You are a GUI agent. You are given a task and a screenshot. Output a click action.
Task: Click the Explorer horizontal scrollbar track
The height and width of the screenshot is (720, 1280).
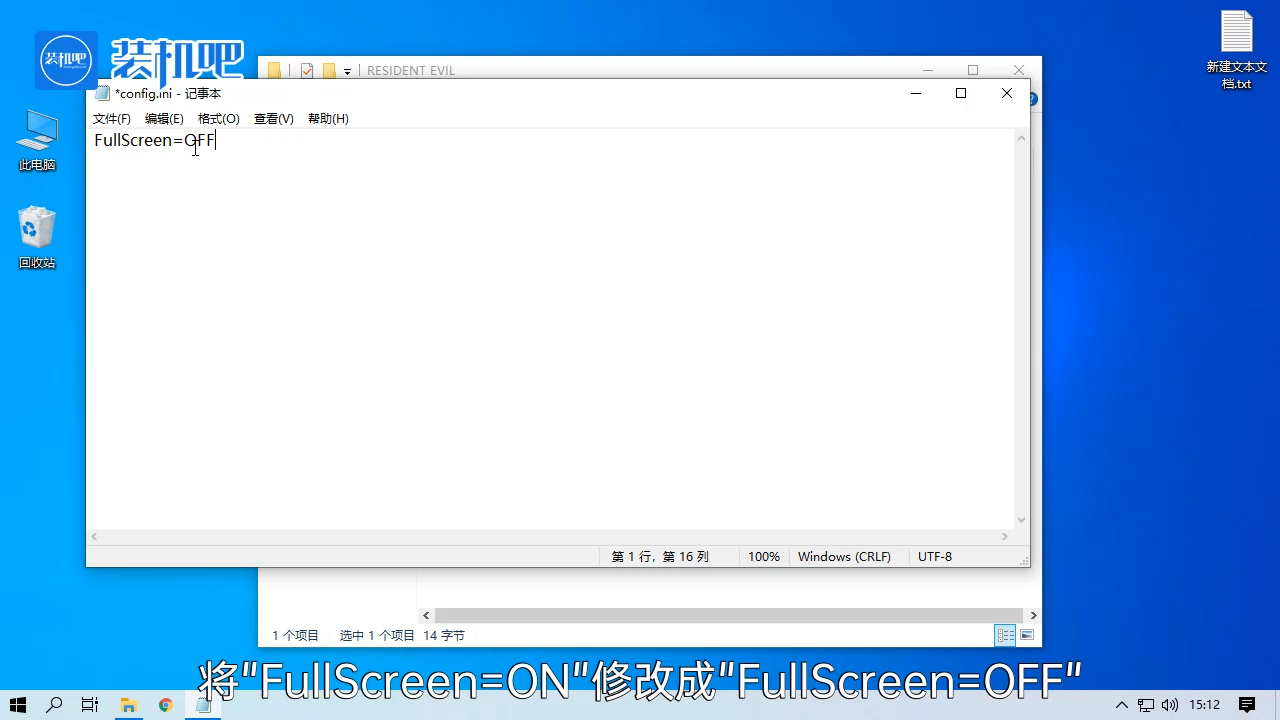pyautogui.click(x=728, y=615)
